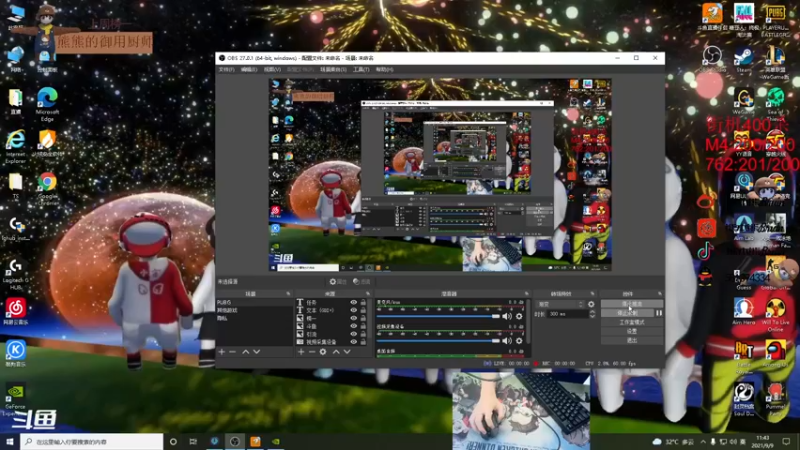This screenshot has width=800, height=450.
Task: Mute the second mixer channel speaker icon
Action: (x=507, y=340)
